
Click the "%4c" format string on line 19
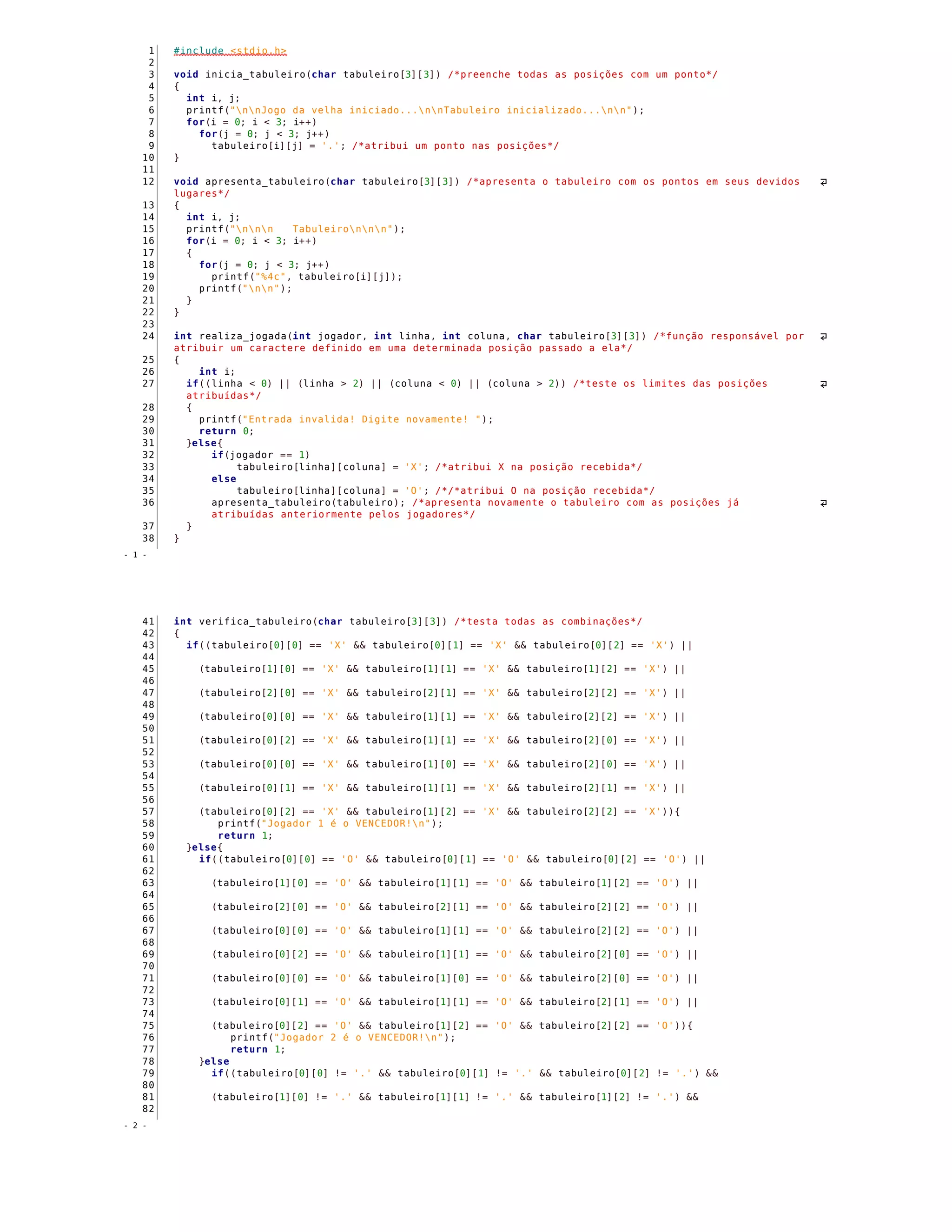[271, 277]
